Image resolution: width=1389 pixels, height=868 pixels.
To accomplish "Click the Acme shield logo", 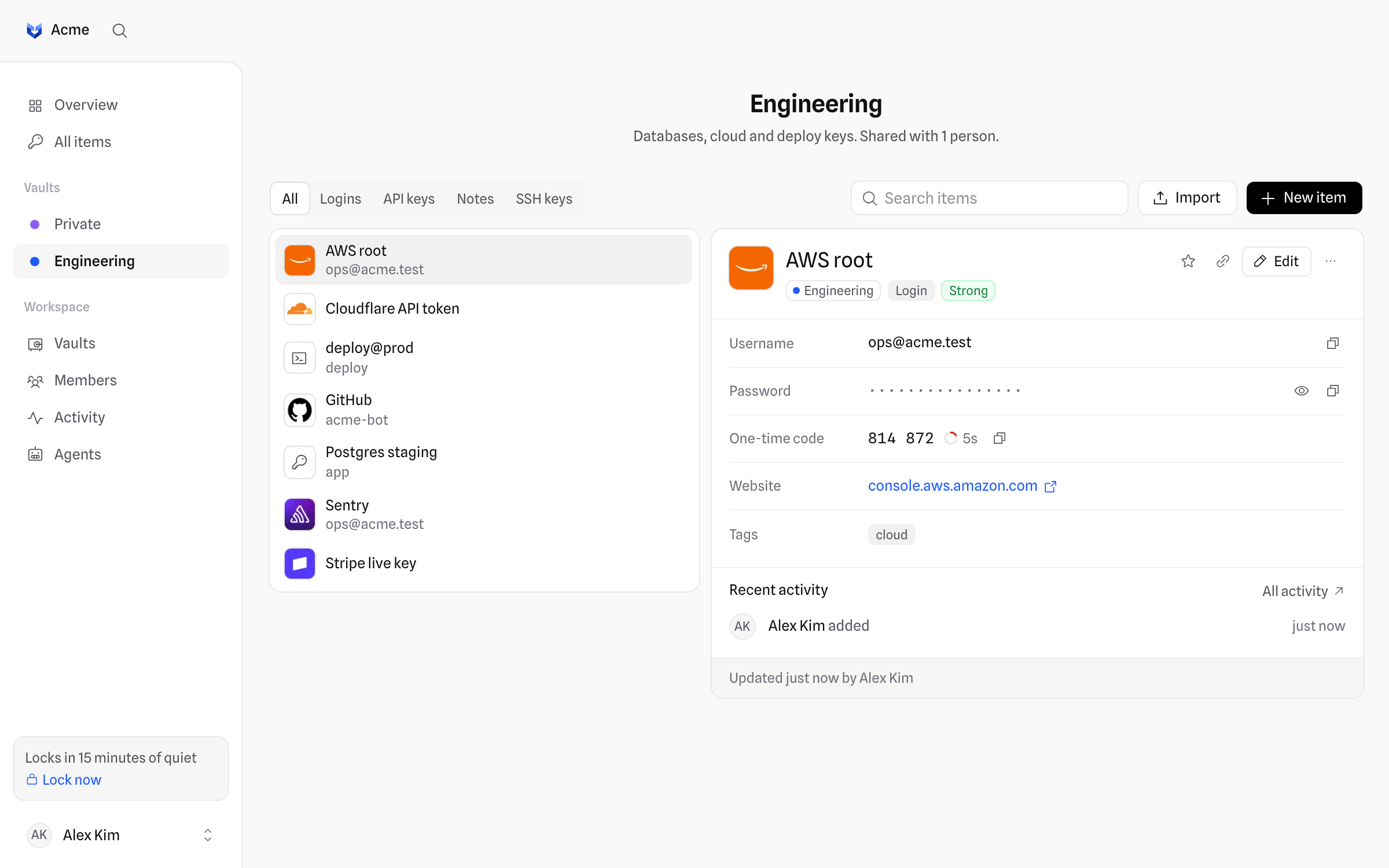I will (x=34, y=30).
